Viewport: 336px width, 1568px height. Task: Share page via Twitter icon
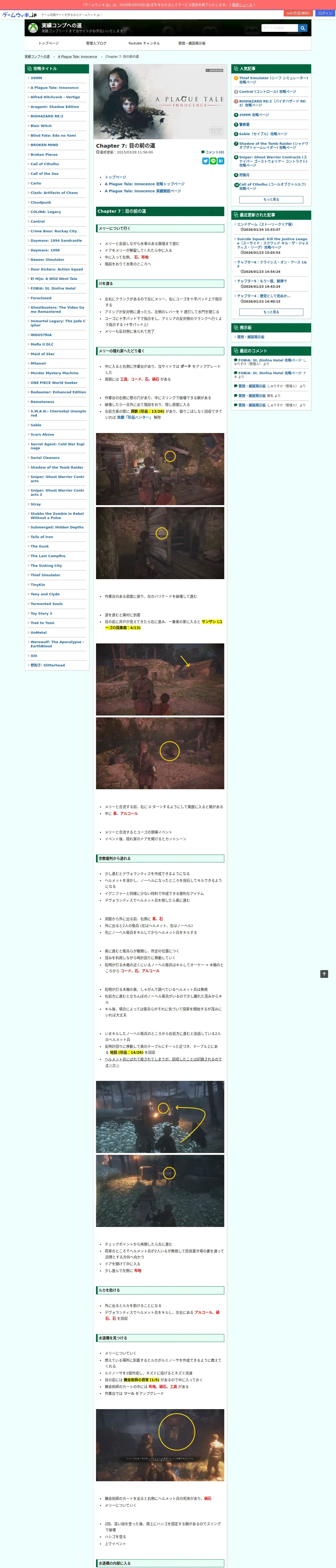pyautogui.click(x=205, y=161)
